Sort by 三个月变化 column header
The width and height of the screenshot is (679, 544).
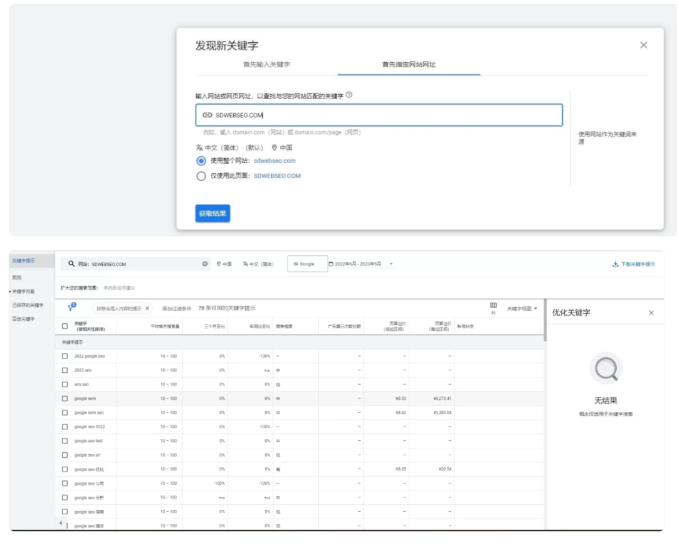[214, 326]
